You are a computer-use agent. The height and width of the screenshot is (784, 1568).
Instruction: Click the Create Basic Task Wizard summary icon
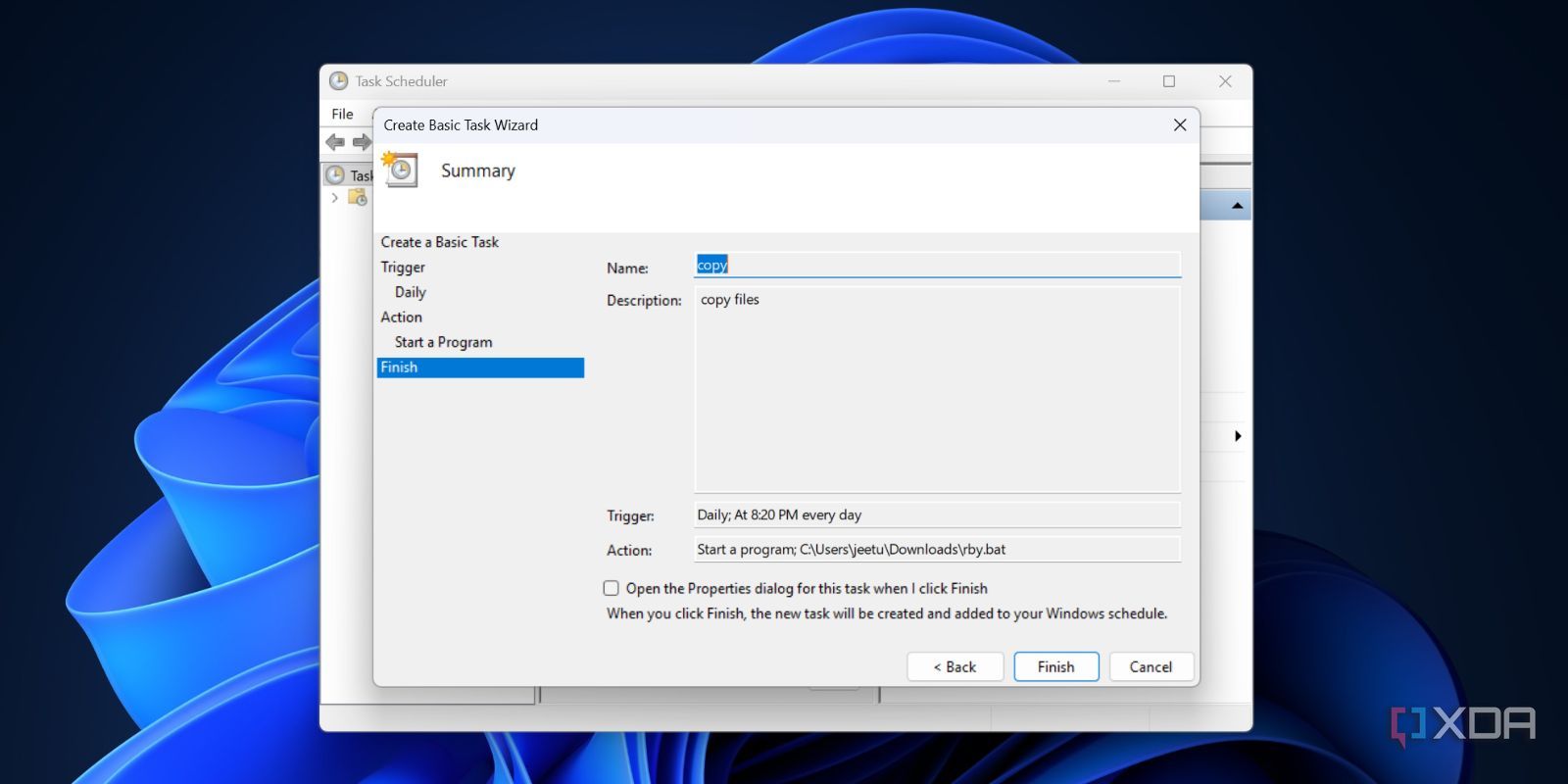coord(400,170)
